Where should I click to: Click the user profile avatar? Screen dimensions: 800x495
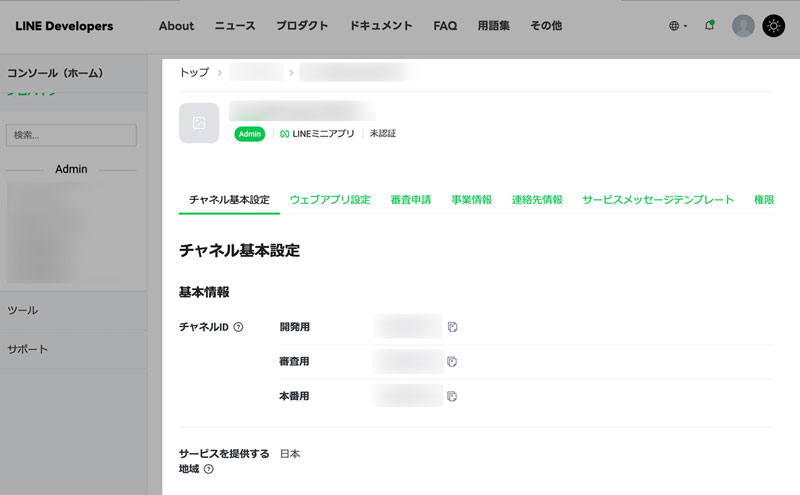pyautogui.click(x=743, y=26)
